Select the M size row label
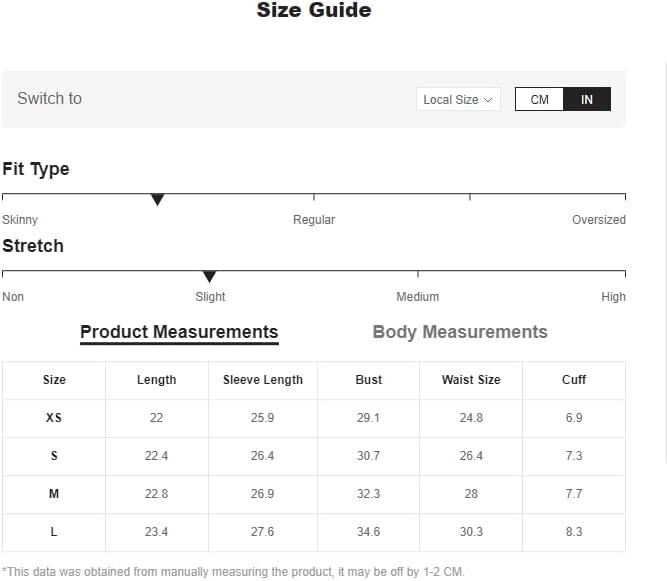667x581 pixels. (x=54, y=494)
